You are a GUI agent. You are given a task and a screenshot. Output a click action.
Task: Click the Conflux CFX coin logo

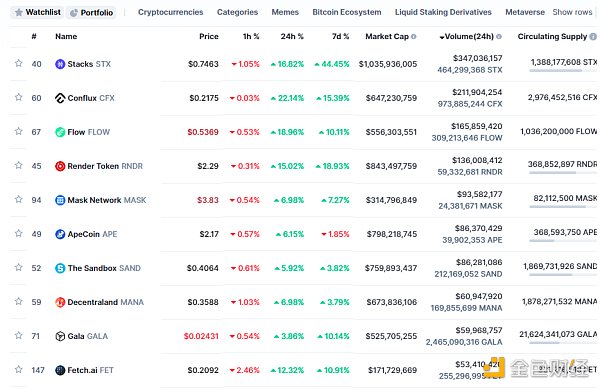click(60, 98)
